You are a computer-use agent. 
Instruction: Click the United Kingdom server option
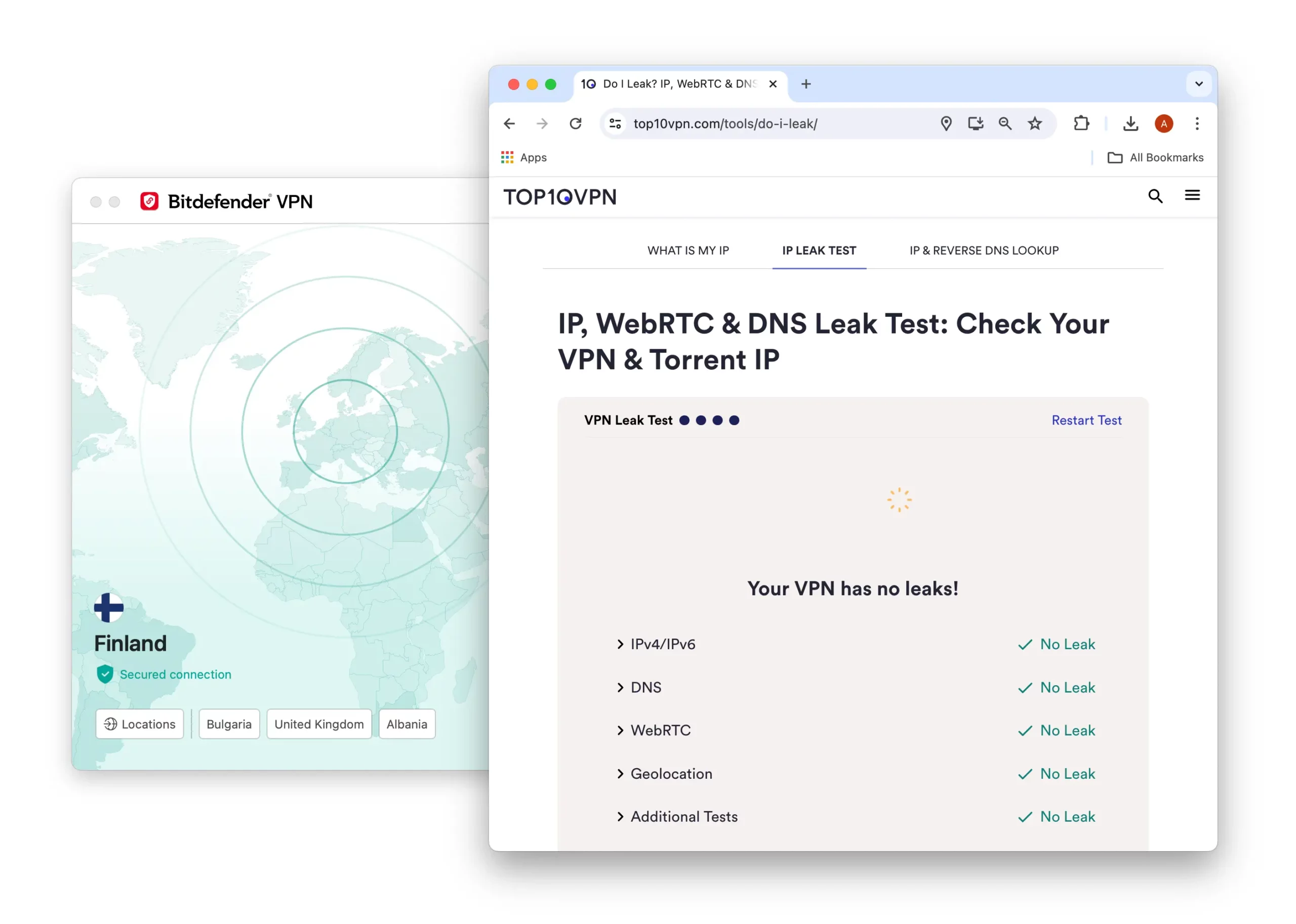coord(319,724)
